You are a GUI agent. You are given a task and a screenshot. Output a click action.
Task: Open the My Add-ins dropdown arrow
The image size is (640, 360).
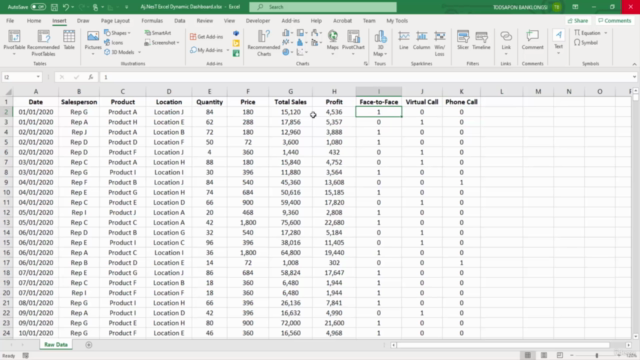228,50
